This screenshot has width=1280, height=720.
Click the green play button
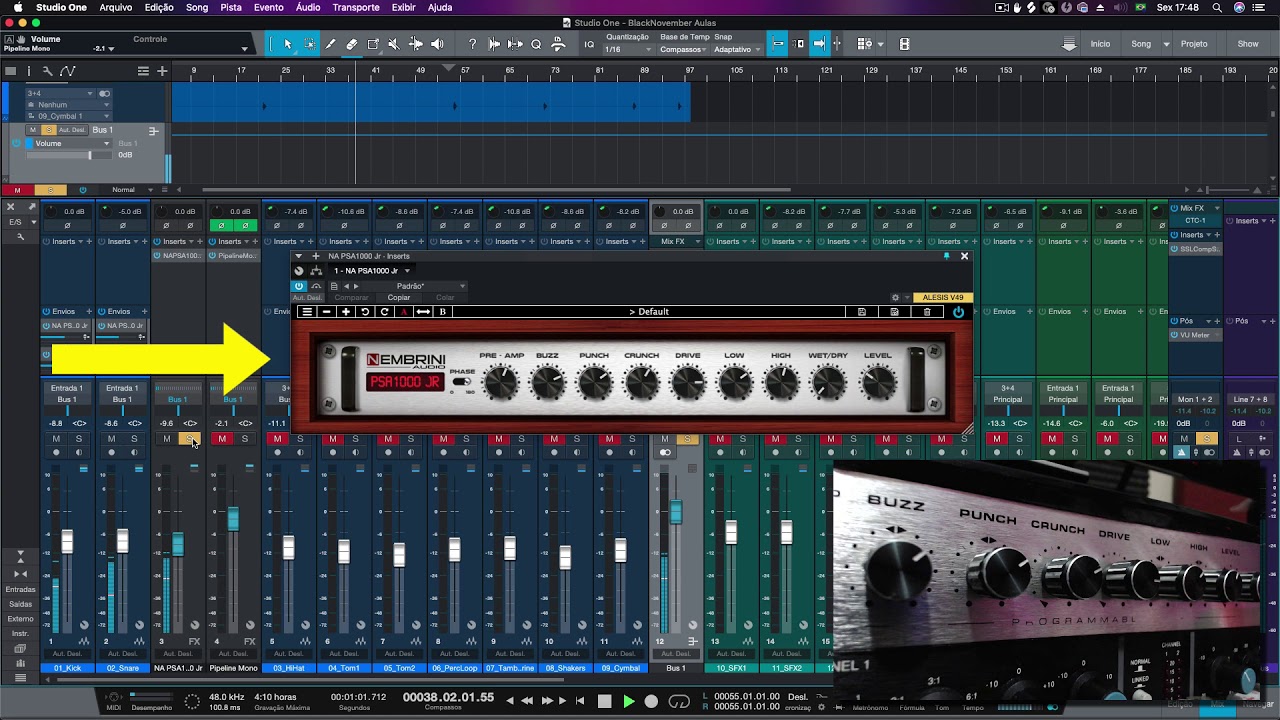coord(628,701)
